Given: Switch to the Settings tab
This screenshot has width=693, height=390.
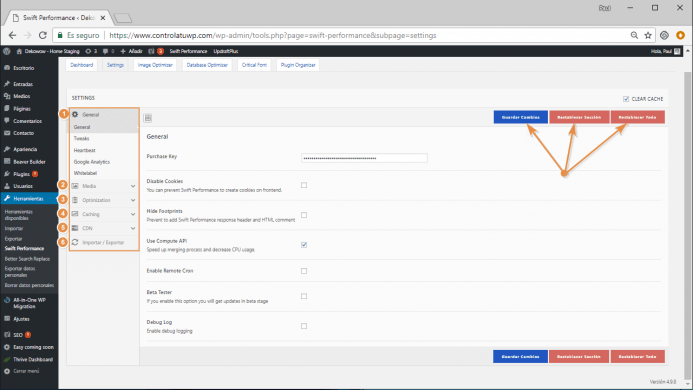Looking at the screenshot, I should pyautogui.click(x=115, y=65).
